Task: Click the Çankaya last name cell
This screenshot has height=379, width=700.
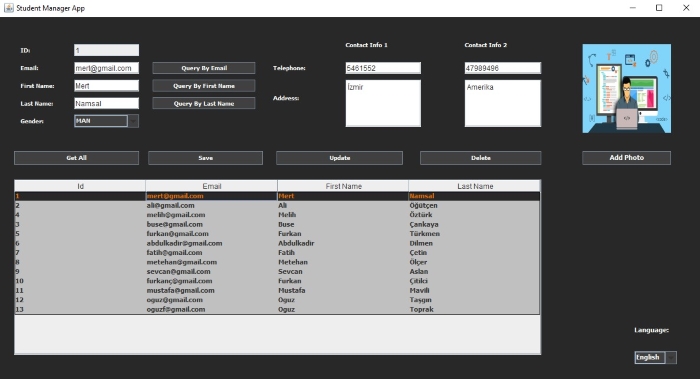Action: pos(474,224)
